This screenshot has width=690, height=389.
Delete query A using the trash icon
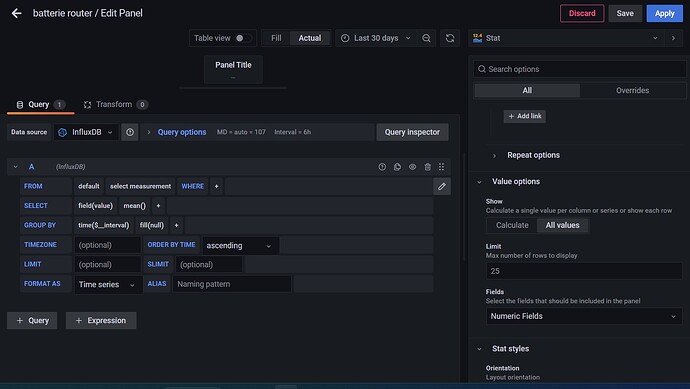[x=427, y=167]
